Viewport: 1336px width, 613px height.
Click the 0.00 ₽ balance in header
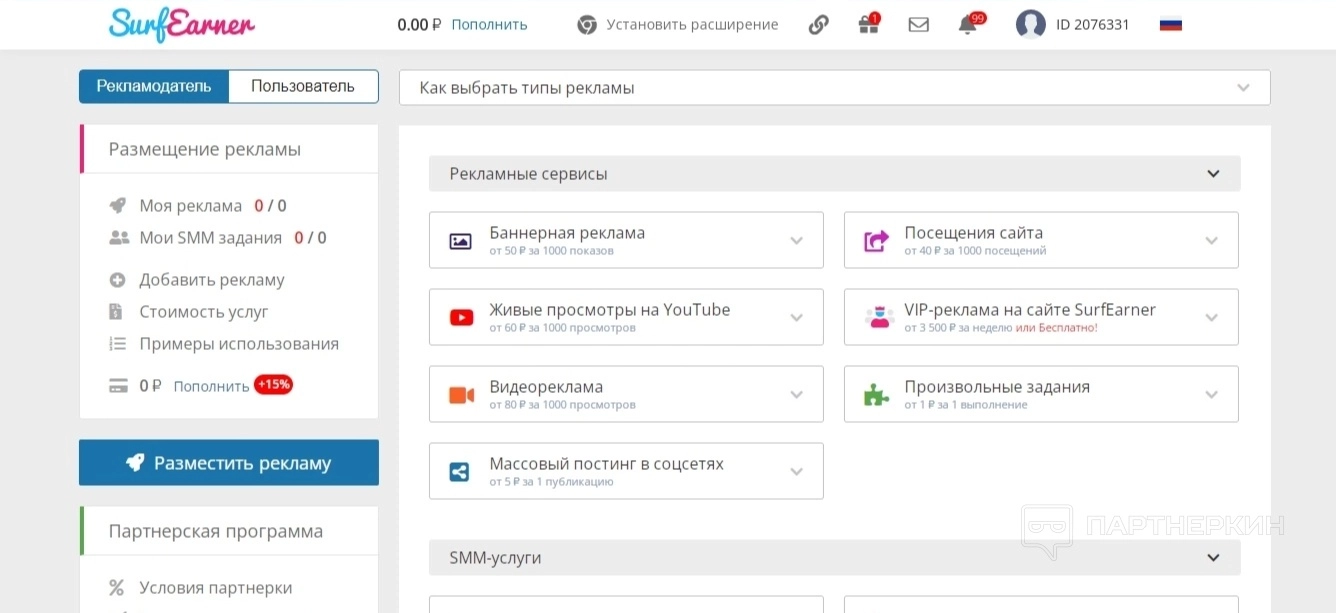click(419, 25)
